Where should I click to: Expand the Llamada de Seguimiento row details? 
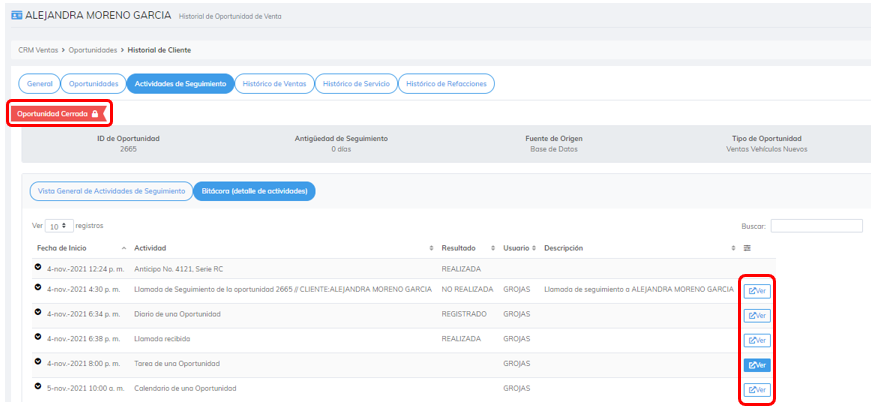38,289
